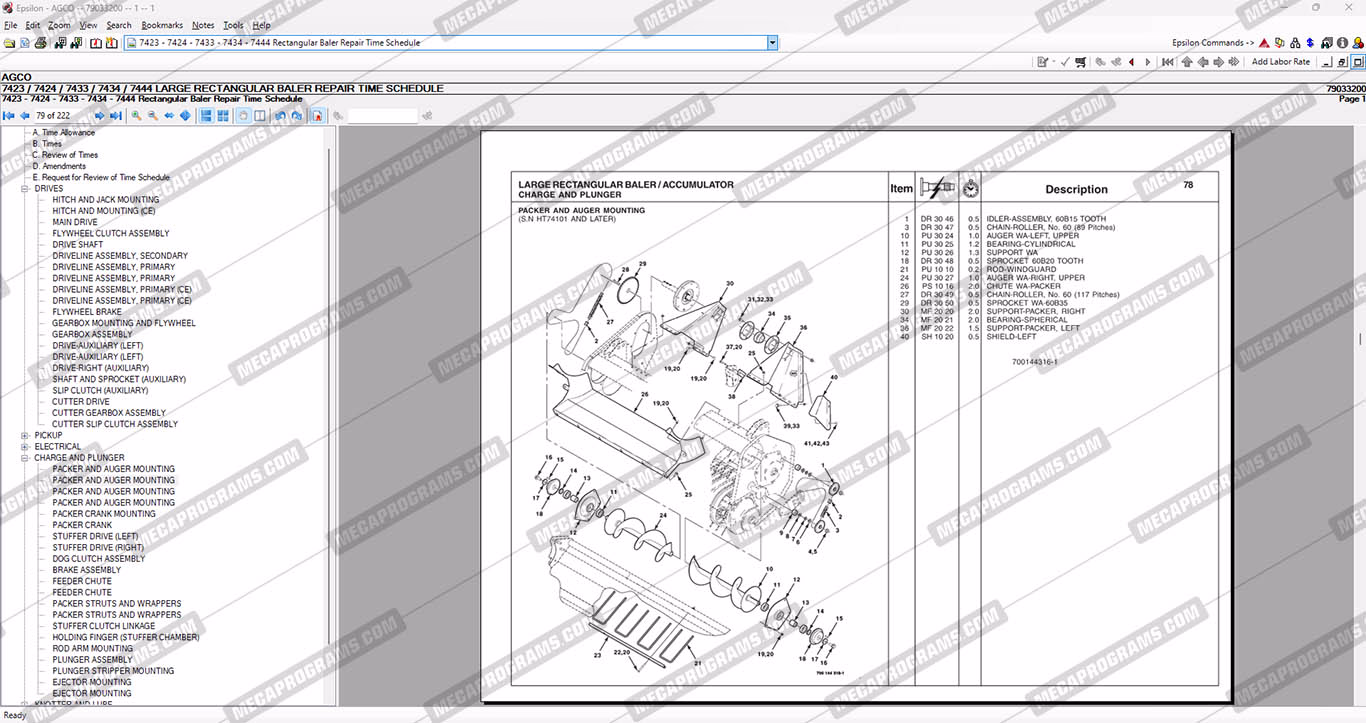
Task: Click the open folder toolbar icon
Action: coord(9,43)
